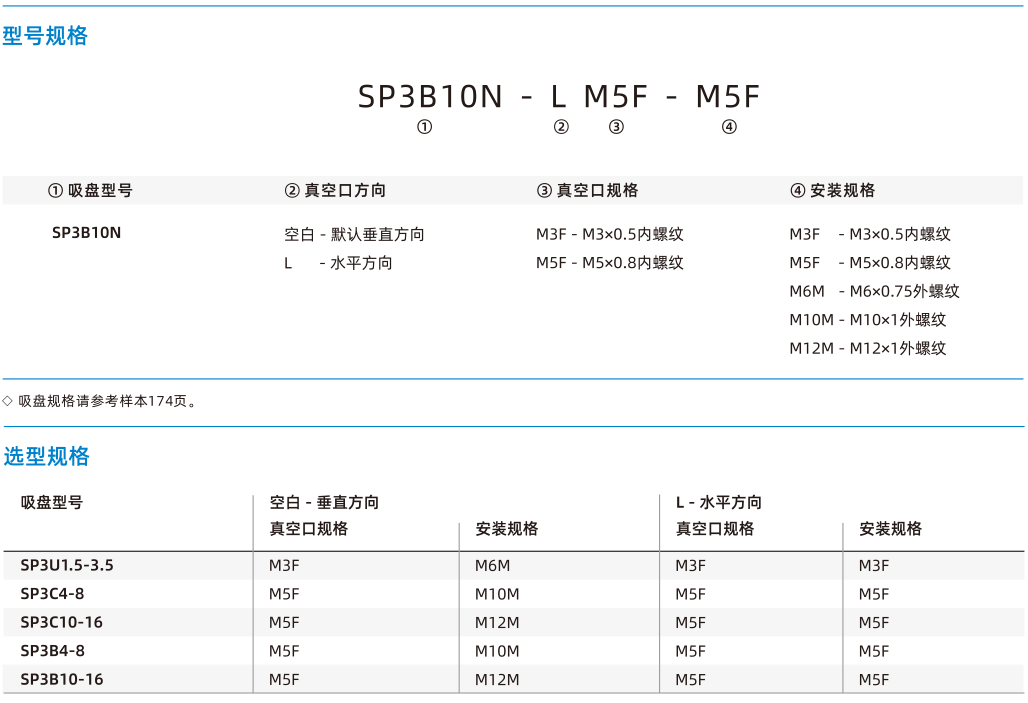Select the "③ 真空口规格" column header

(x=587, y=190)
